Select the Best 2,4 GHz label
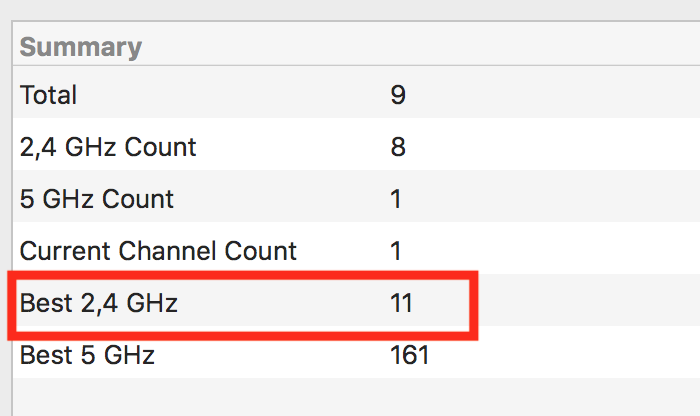700x416 pixels. [99, 303]
